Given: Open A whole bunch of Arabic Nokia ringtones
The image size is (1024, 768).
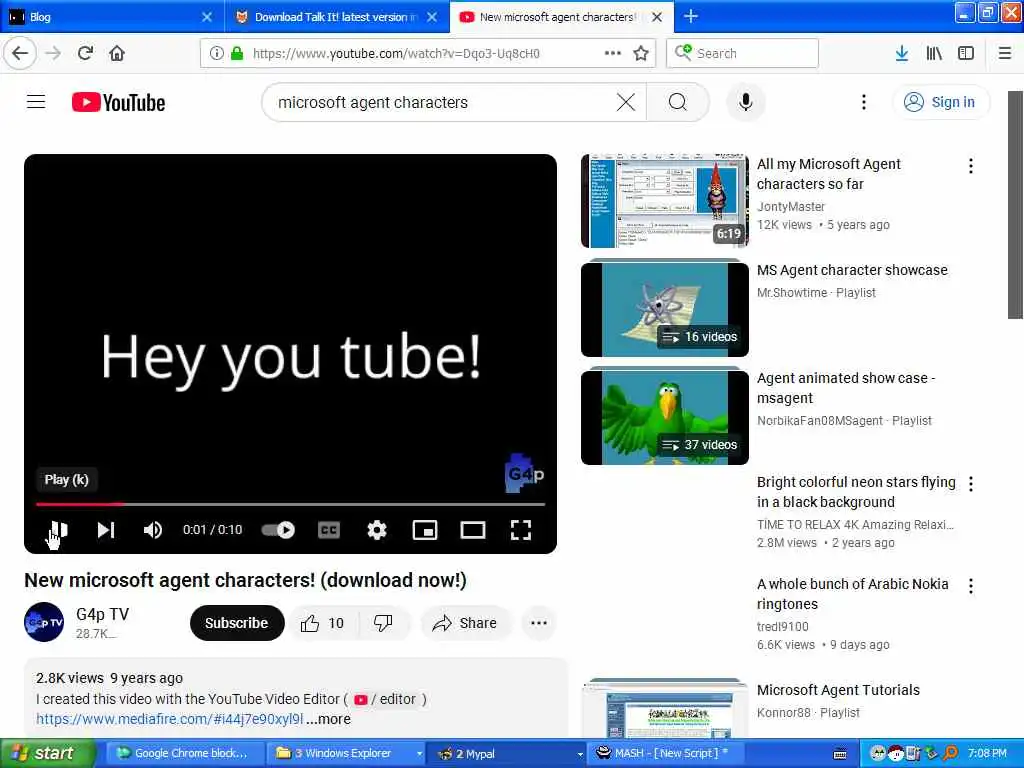Looking at the screenshot, I should coord(852,594).
